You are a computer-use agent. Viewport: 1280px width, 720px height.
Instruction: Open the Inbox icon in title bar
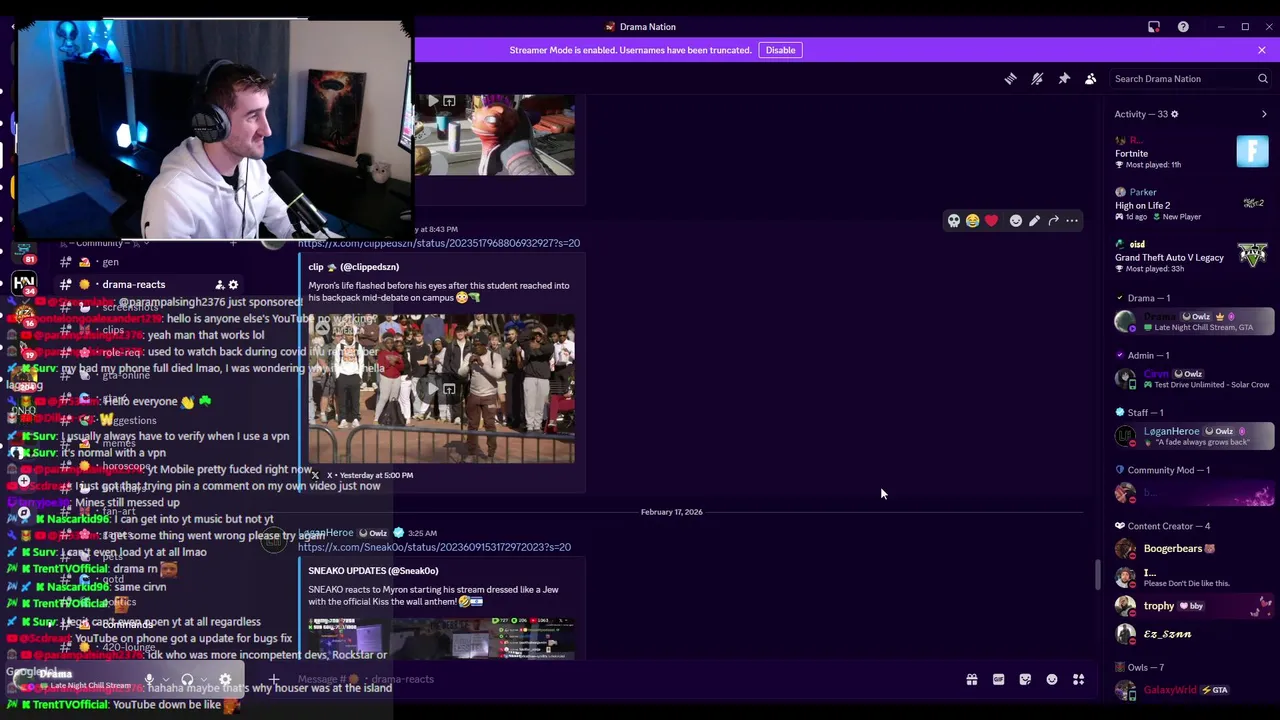click(1154, 27)
